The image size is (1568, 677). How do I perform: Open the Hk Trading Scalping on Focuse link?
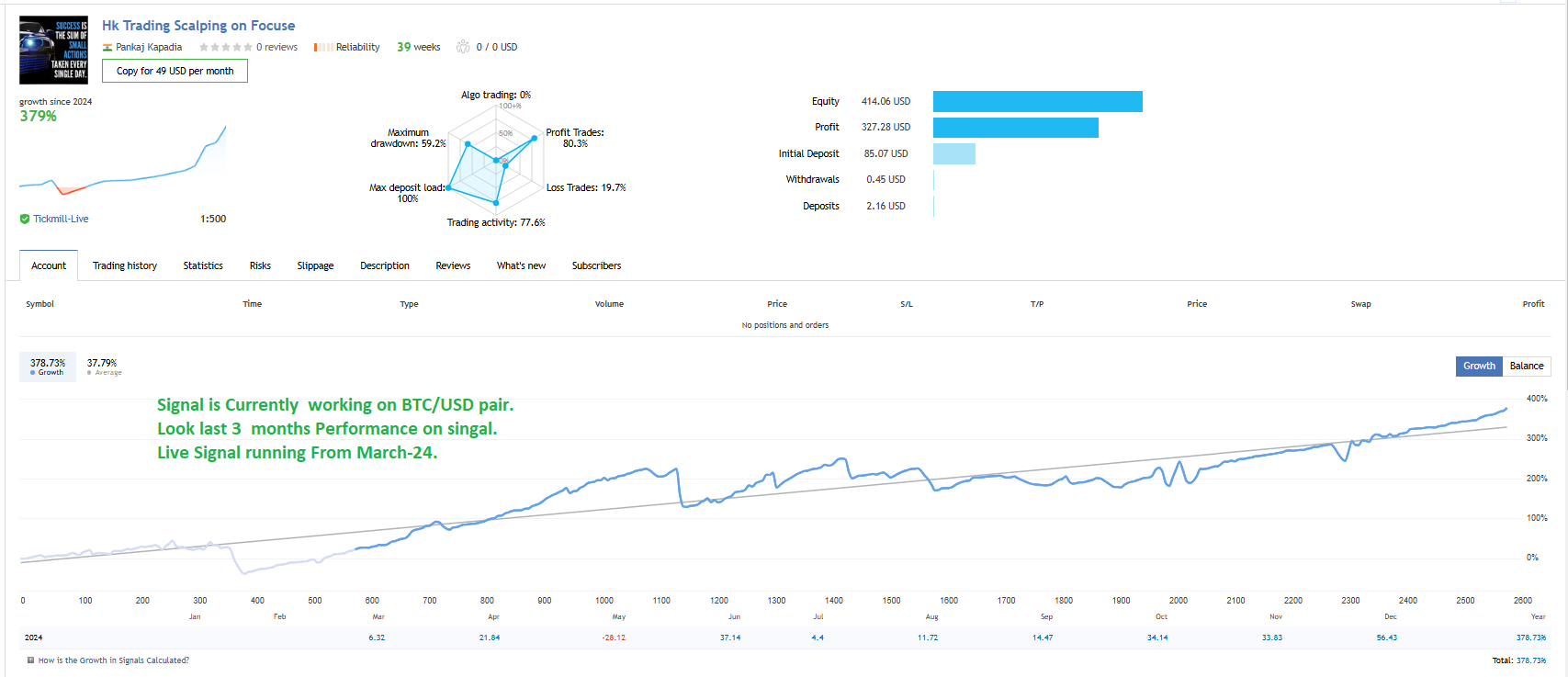198,26
